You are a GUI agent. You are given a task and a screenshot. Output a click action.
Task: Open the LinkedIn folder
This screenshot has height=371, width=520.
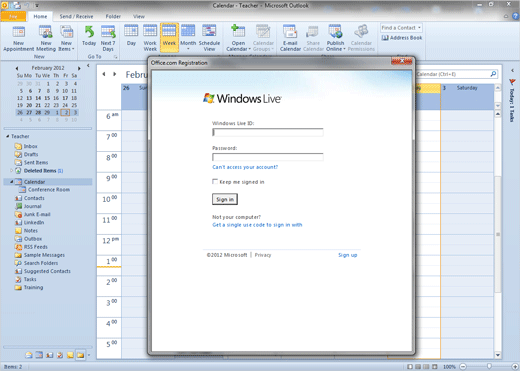pyautogui.click(x=34, y=223)
